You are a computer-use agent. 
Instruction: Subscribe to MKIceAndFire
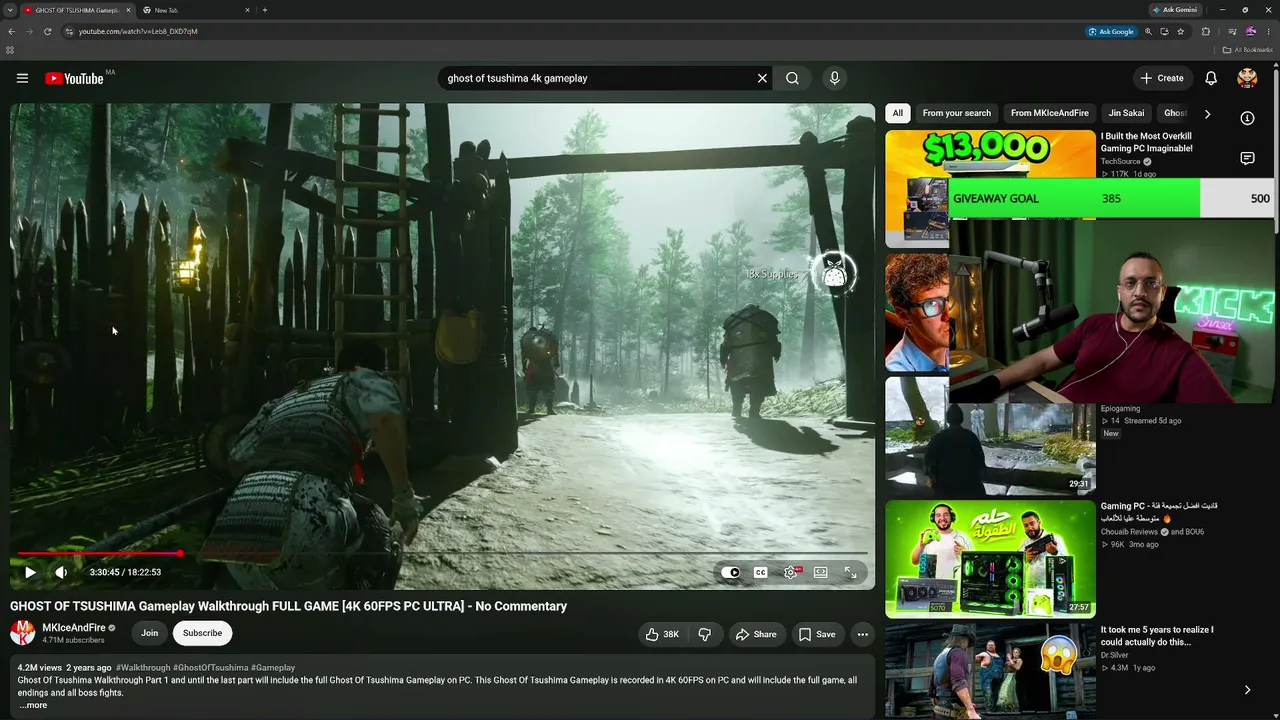coord(202,633)
